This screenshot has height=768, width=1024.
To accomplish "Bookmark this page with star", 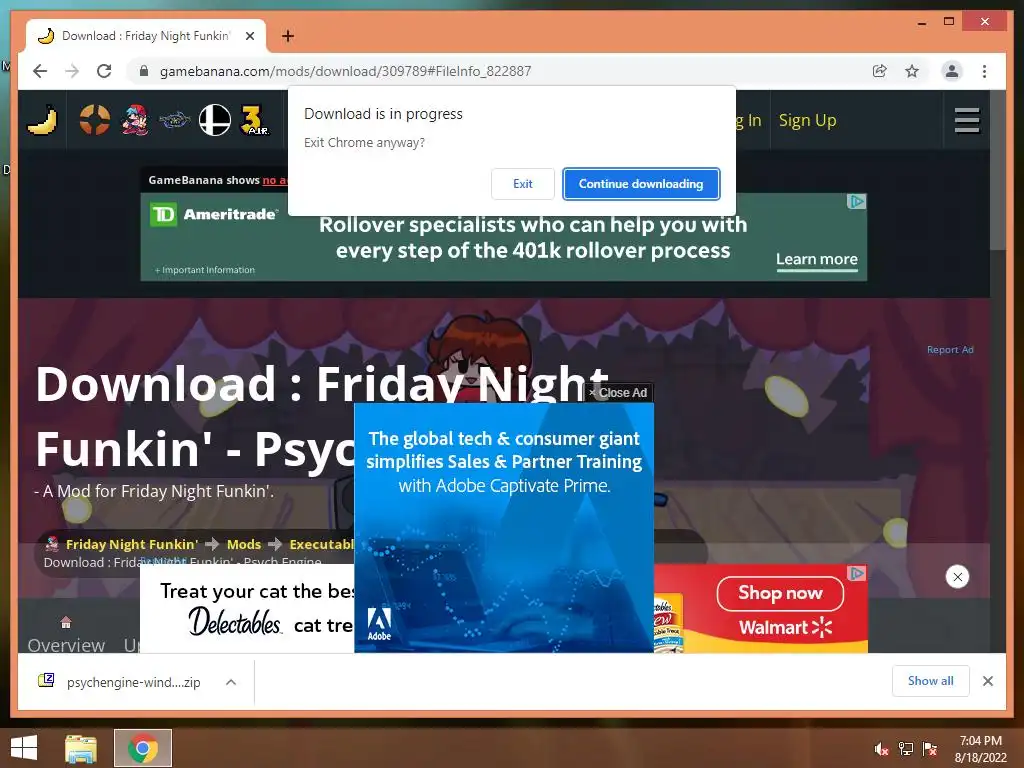I will click(912, 71).
